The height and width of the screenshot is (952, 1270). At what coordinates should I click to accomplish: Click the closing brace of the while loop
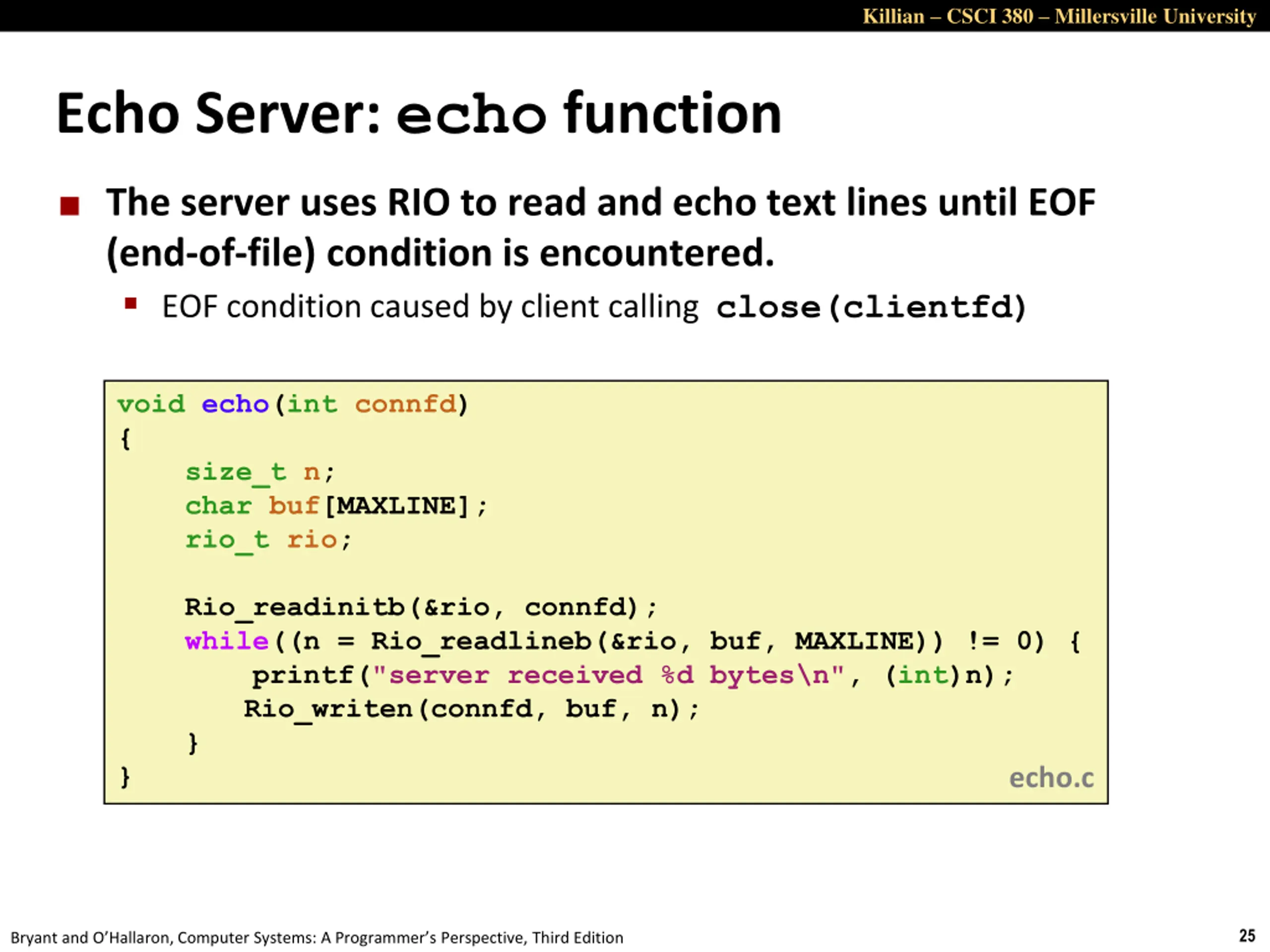point(193,744)
